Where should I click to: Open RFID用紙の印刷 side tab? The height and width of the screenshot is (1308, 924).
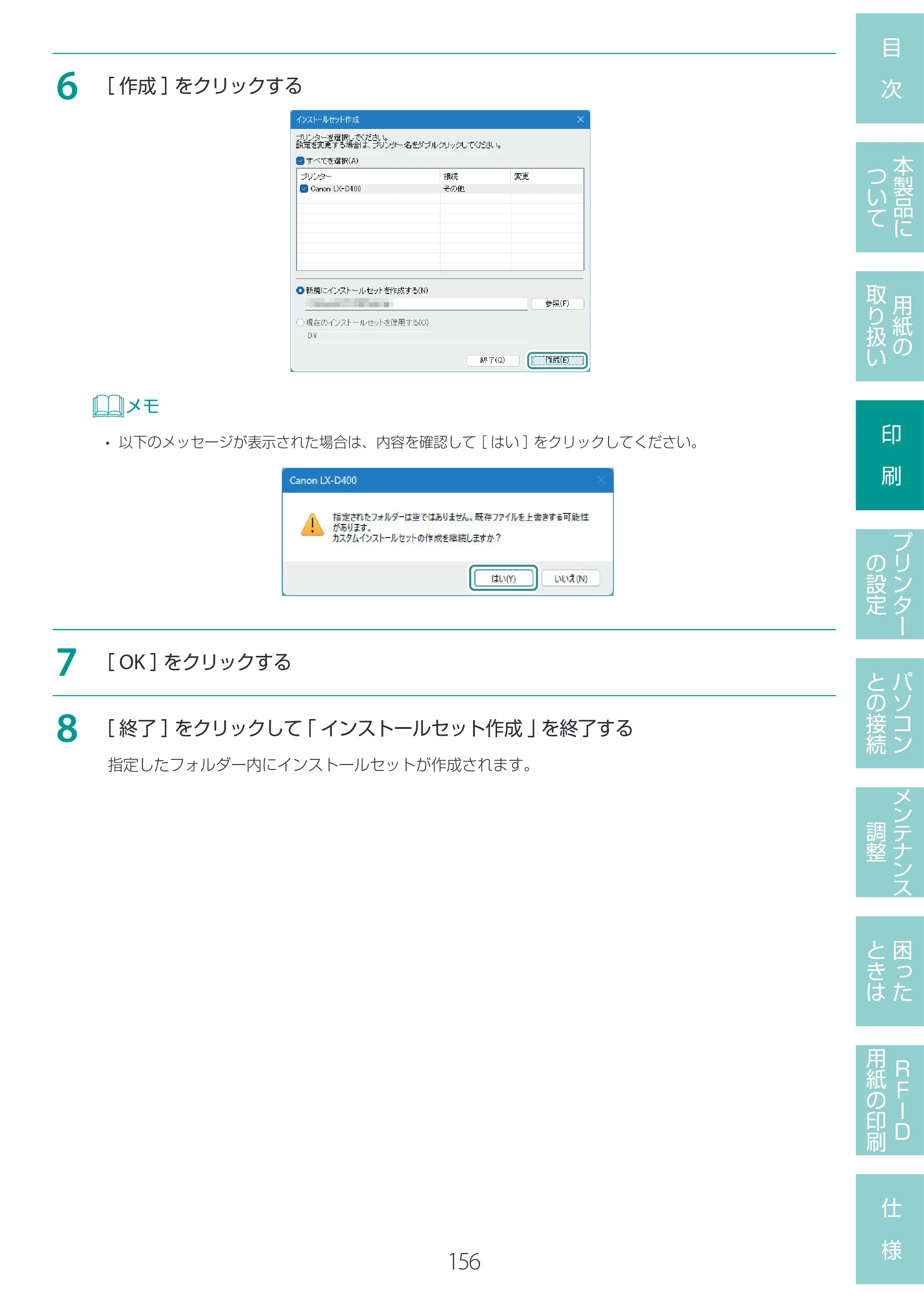pyautogui.click(x=889, y=1100)
